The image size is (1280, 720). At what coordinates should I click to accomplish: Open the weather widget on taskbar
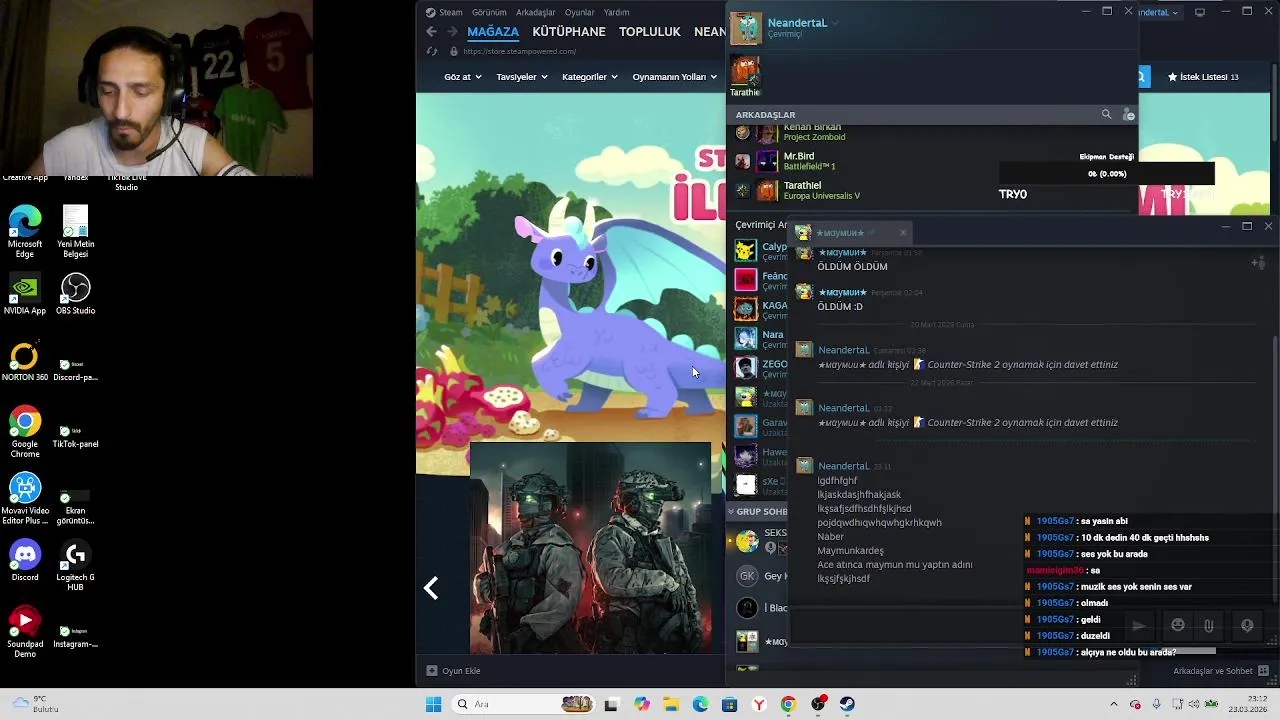click(x=35, y=704)
